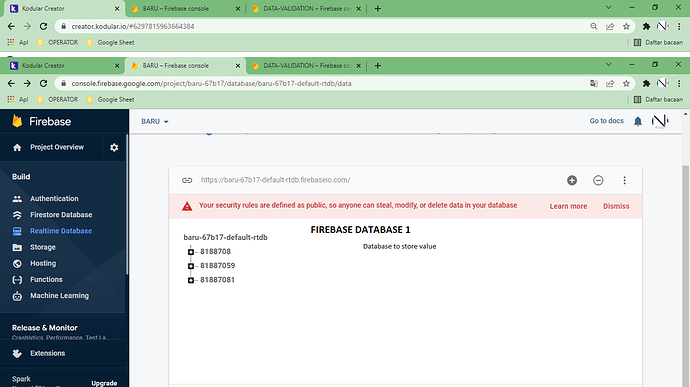The height and width of the screenshot is (387, 690).
Task: Click the sidebar scrollbar thumb
Action: pyautogui.click(x=127, y=205)
